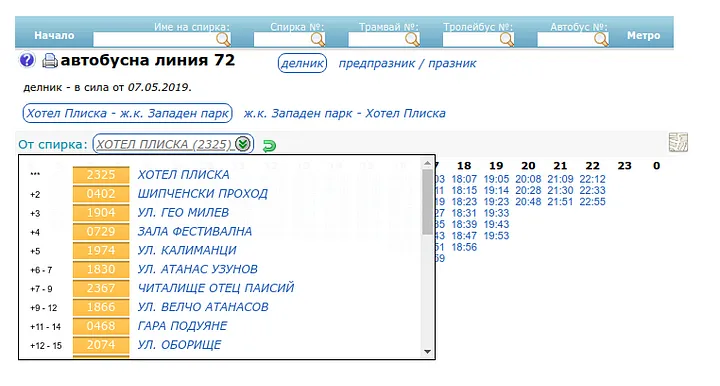The width and height of the screenshot is (720, 386).
Task: Select direction ж.к. Западен парк - Хотел Плиска
Action: click(344, 113)
